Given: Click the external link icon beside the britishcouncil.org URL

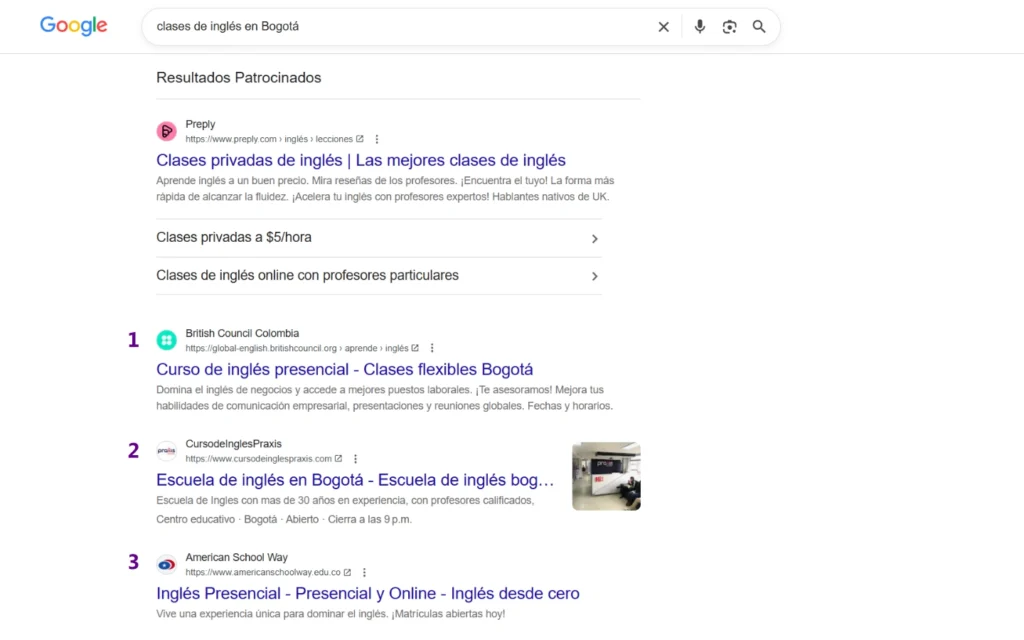Looking at the screenshot, I should [x=415, y=347].
